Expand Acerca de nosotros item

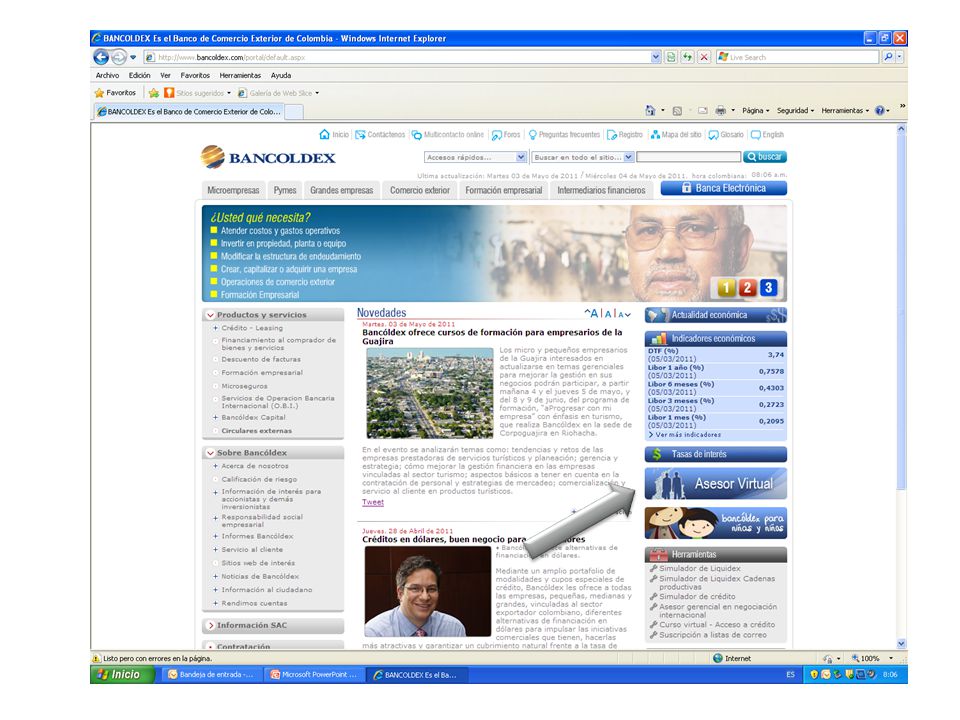pos(216,466)
